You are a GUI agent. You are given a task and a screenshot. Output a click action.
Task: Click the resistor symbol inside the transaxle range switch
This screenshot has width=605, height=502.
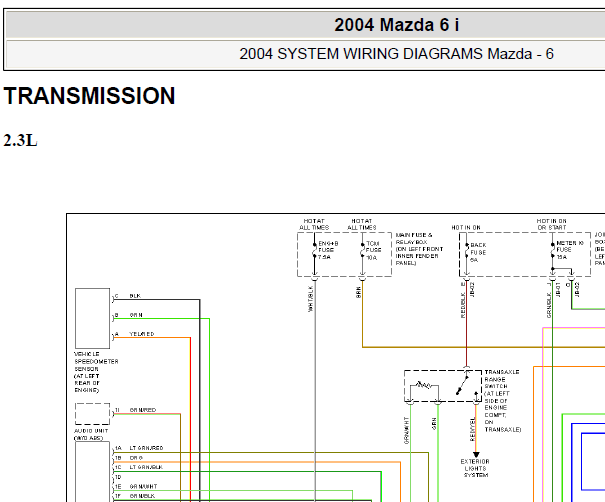click(424, 385)
